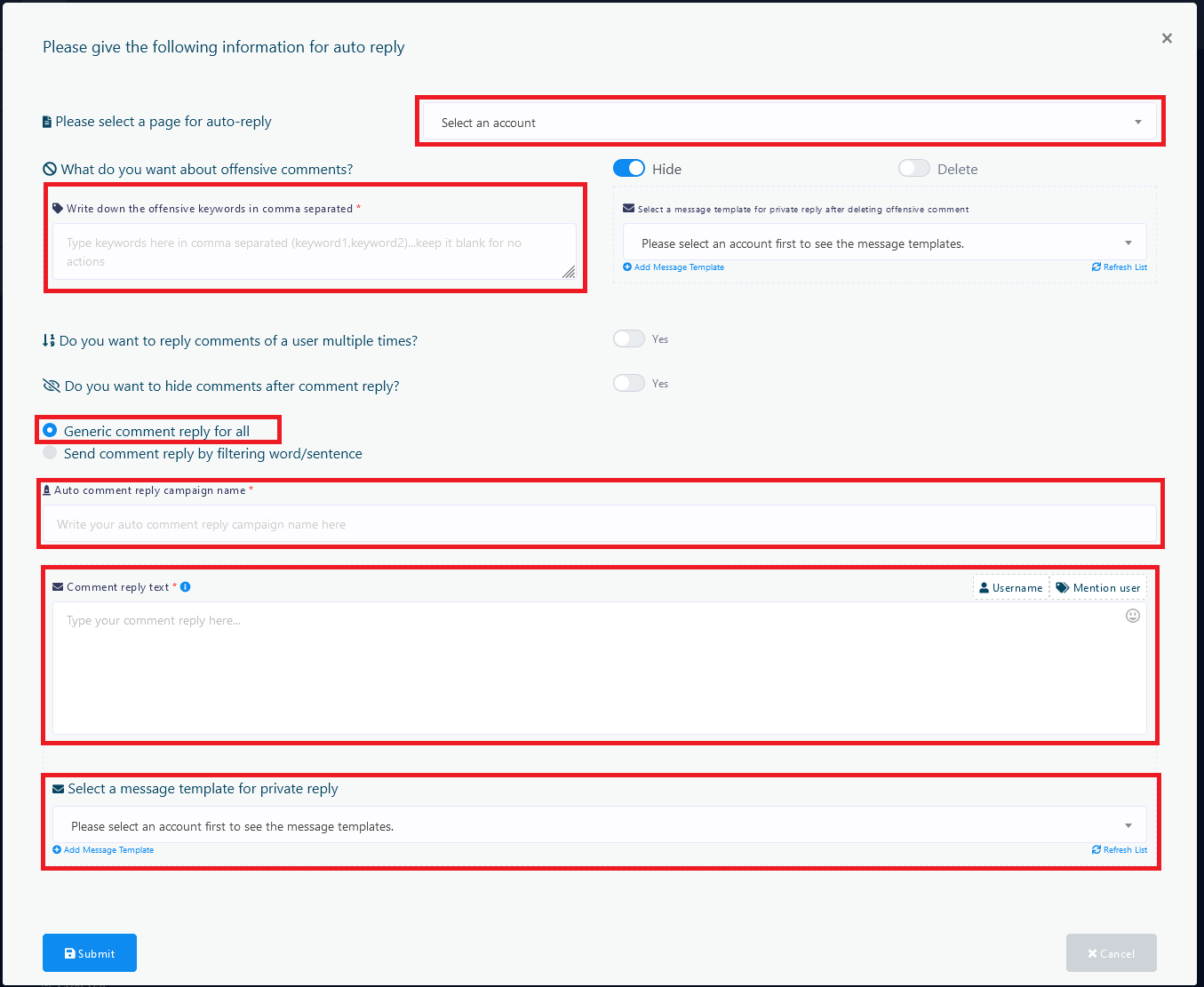Click Add Message Template under offensive comment
The height and width of the screenshot is (987, 1204).
pos(674,267)
